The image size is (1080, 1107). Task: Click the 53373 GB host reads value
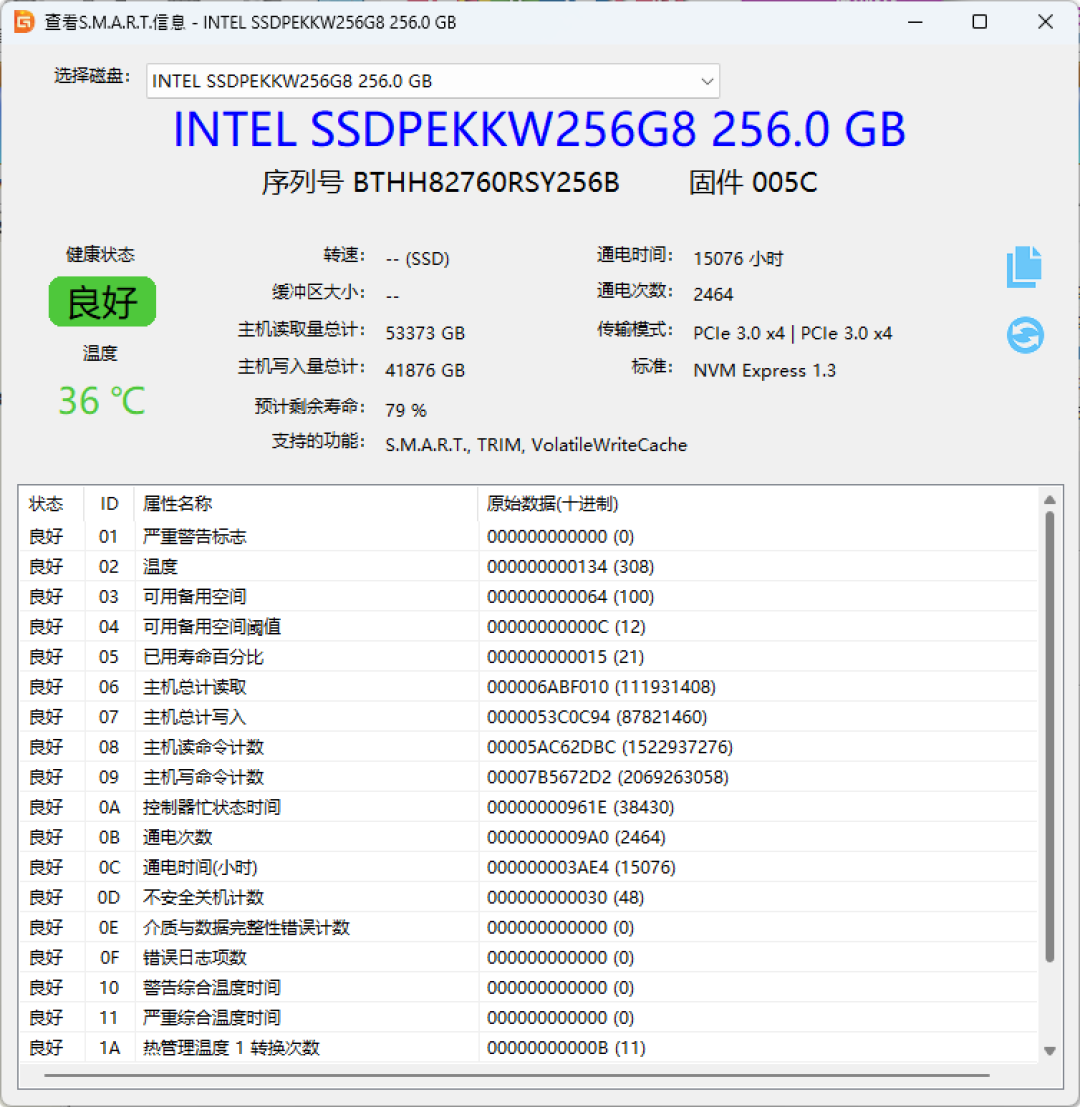tap(425, 333)
